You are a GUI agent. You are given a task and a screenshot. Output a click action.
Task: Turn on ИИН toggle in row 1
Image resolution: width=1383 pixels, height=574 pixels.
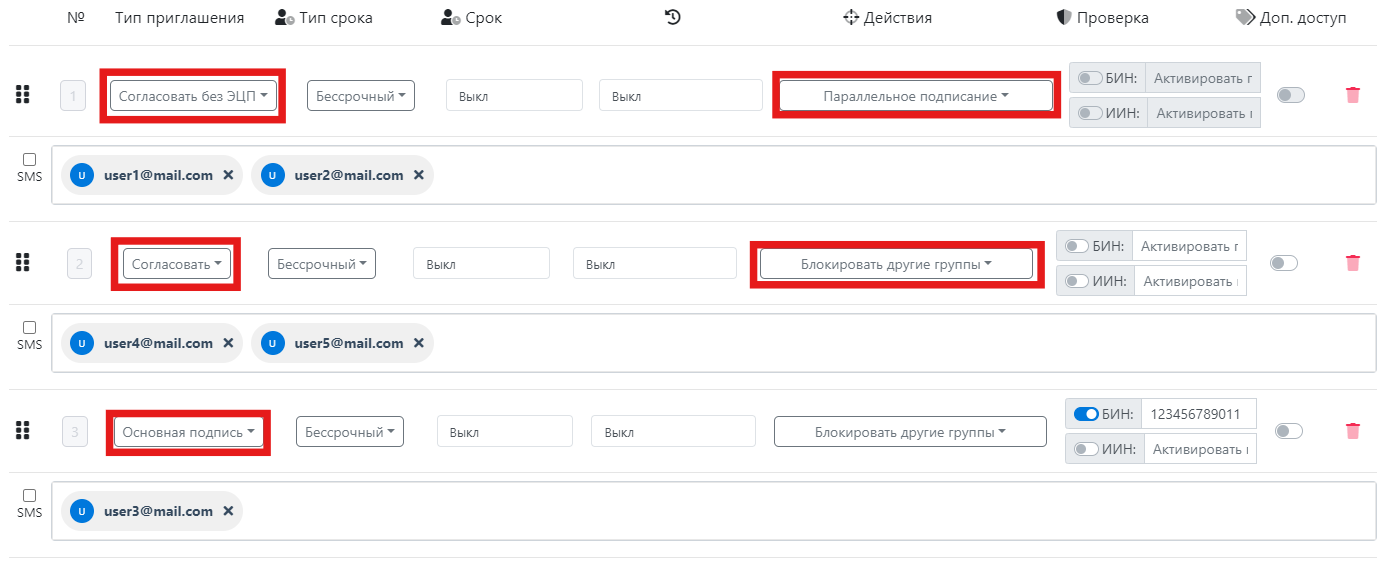[1090, 113]
